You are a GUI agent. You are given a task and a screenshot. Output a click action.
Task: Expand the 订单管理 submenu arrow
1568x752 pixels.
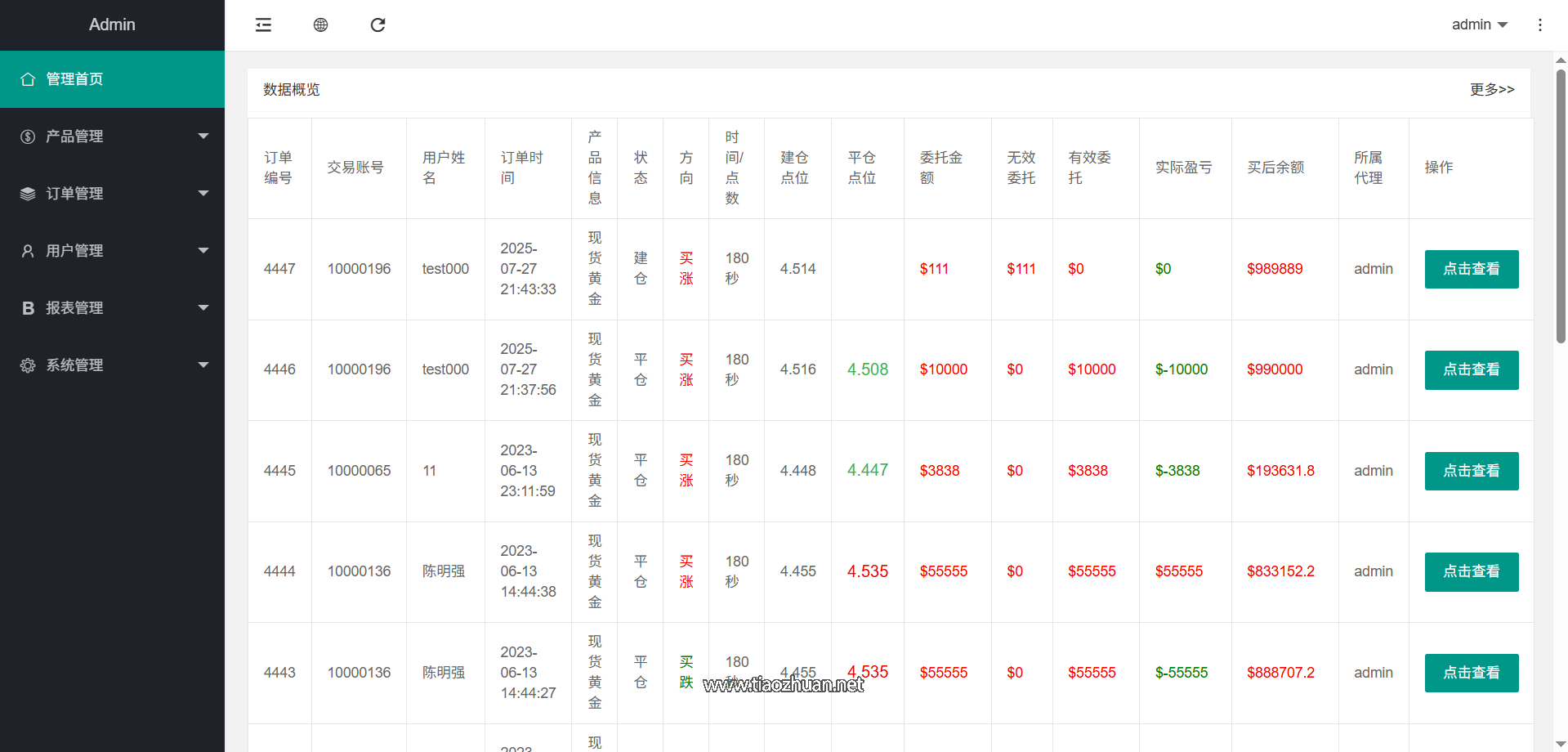[x=203, y=194]
